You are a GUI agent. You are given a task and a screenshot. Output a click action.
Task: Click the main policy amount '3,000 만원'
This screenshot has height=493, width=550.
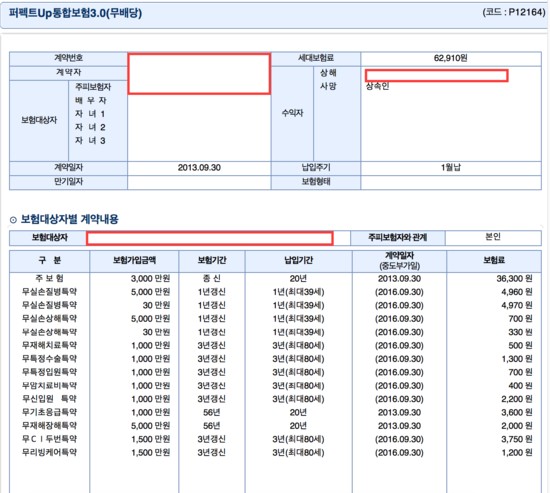150,279
